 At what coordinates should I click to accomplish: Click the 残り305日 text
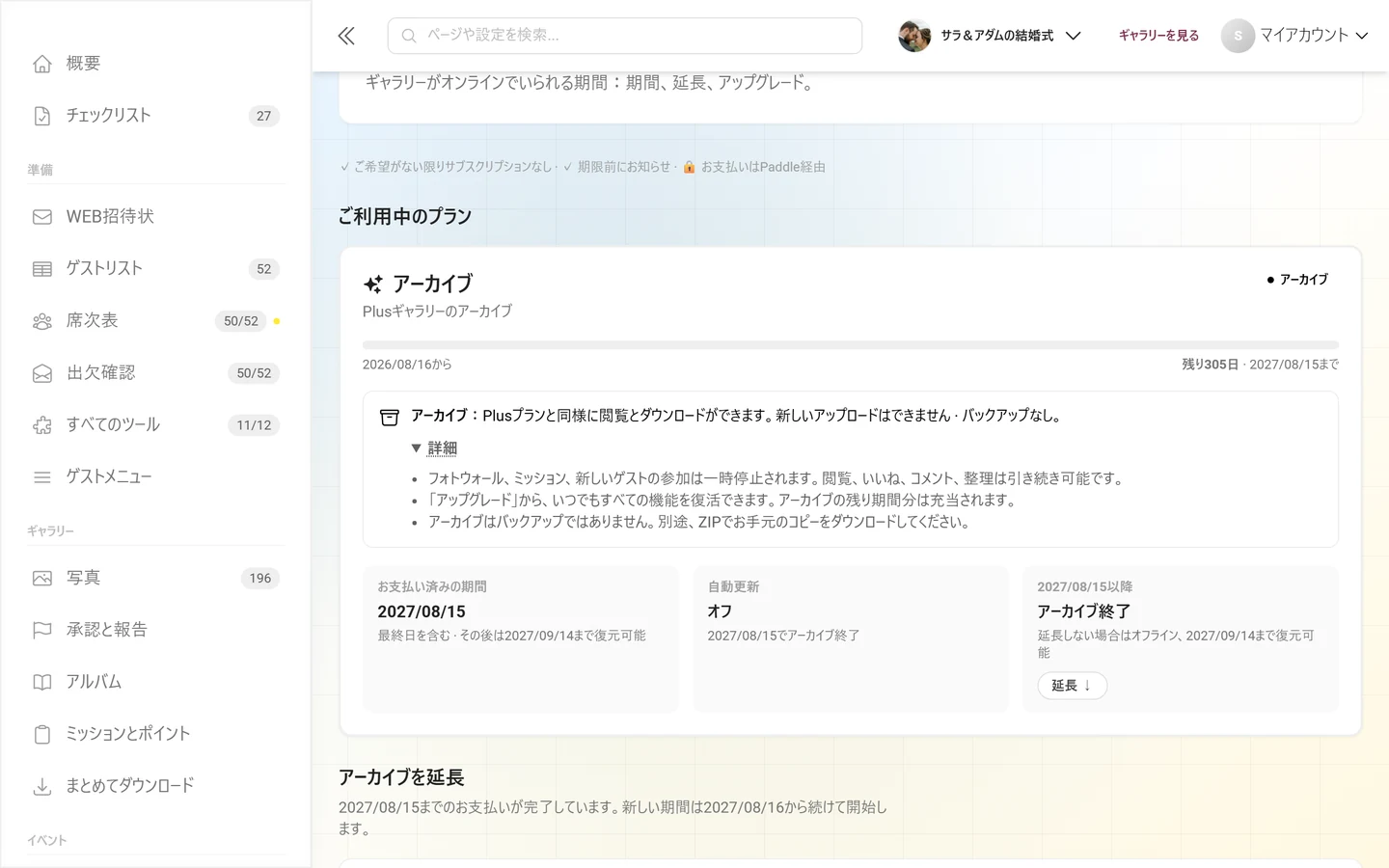(1210, 365)
